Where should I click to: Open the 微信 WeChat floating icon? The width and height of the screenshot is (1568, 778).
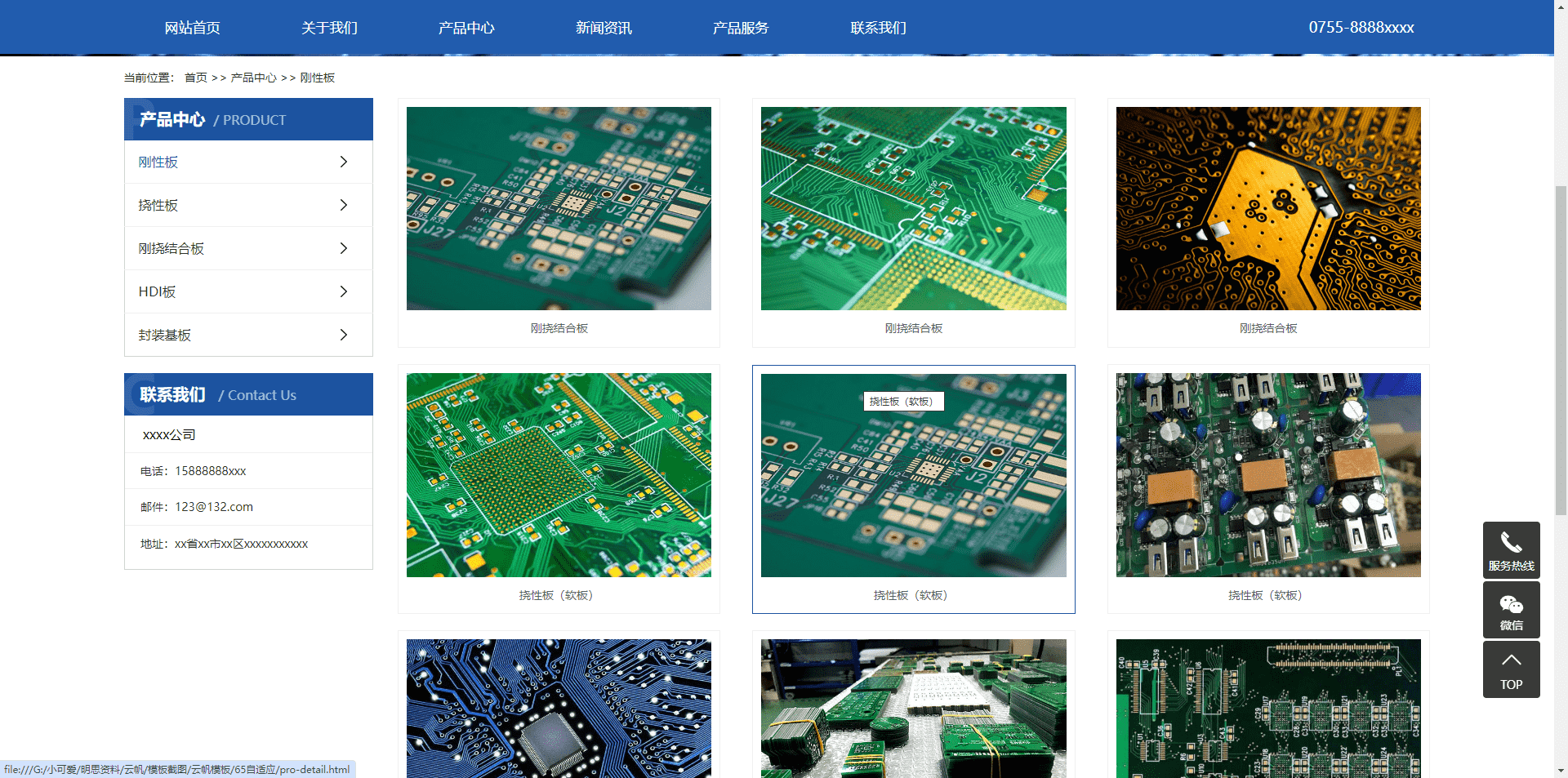[1511, 610]
